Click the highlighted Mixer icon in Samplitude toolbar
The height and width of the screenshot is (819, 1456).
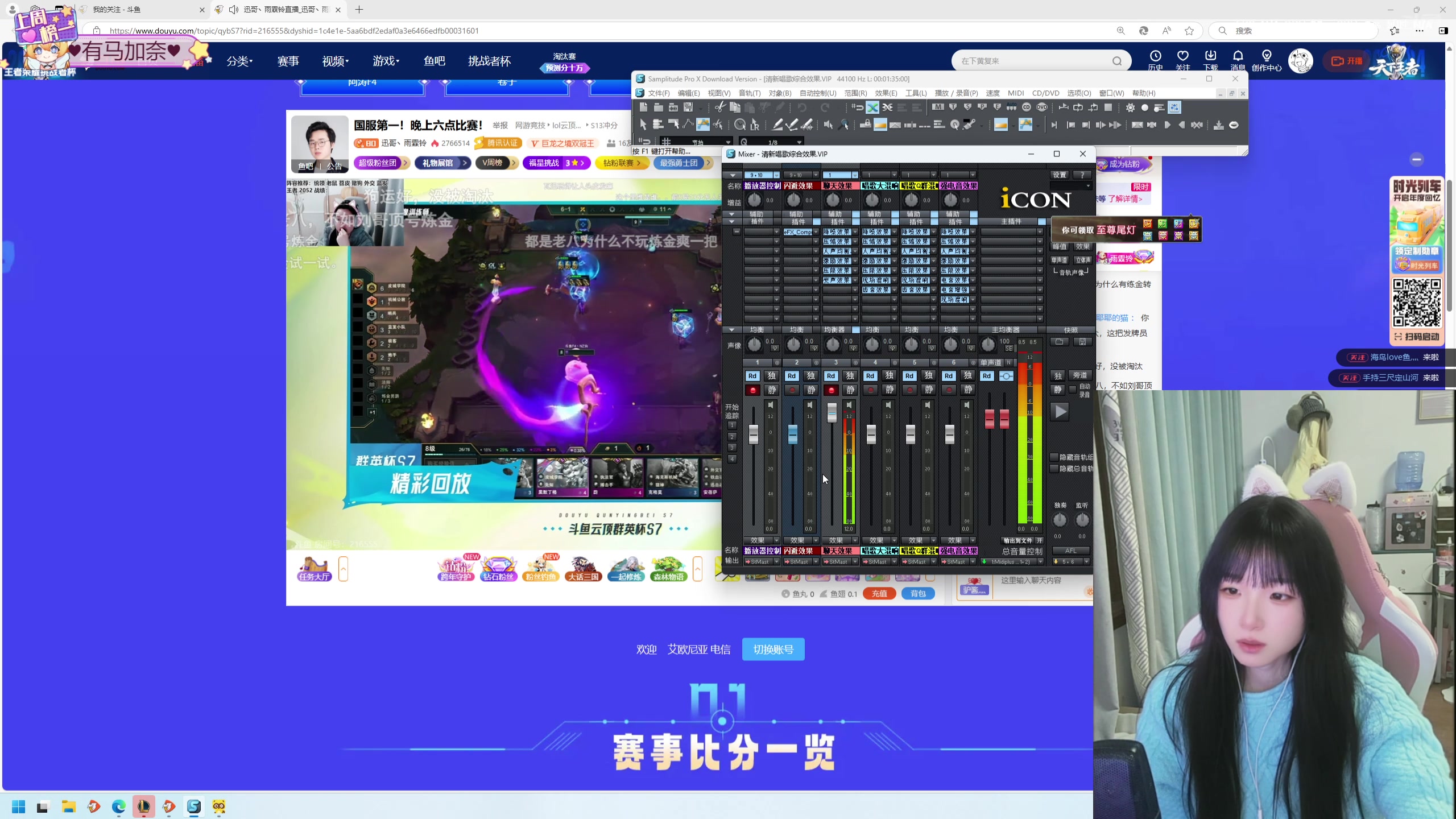click(1174, 107)
